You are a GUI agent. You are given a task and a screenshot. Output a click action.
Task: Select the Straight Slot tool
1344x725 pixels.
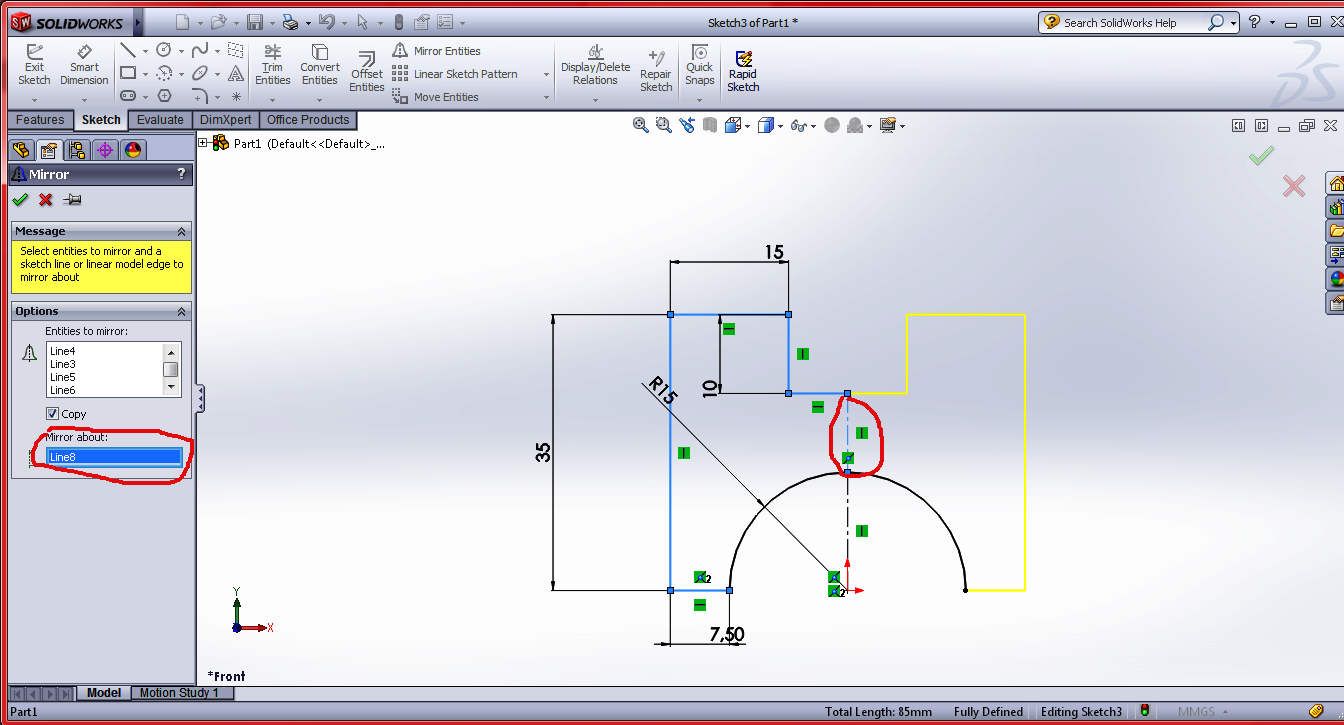pyautogui.click(x=128, y=96)
